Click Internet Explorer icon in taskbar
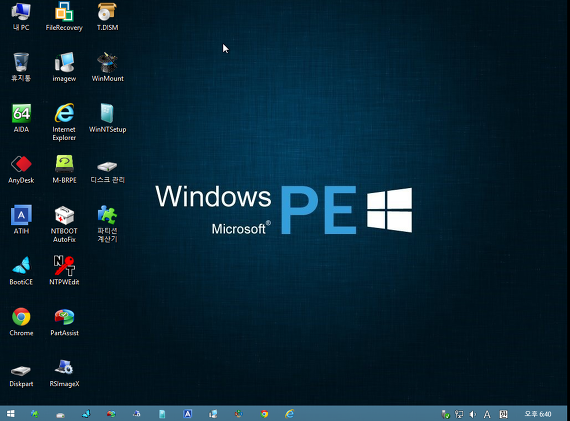The image size is (570, 421). tap(290, 414)
